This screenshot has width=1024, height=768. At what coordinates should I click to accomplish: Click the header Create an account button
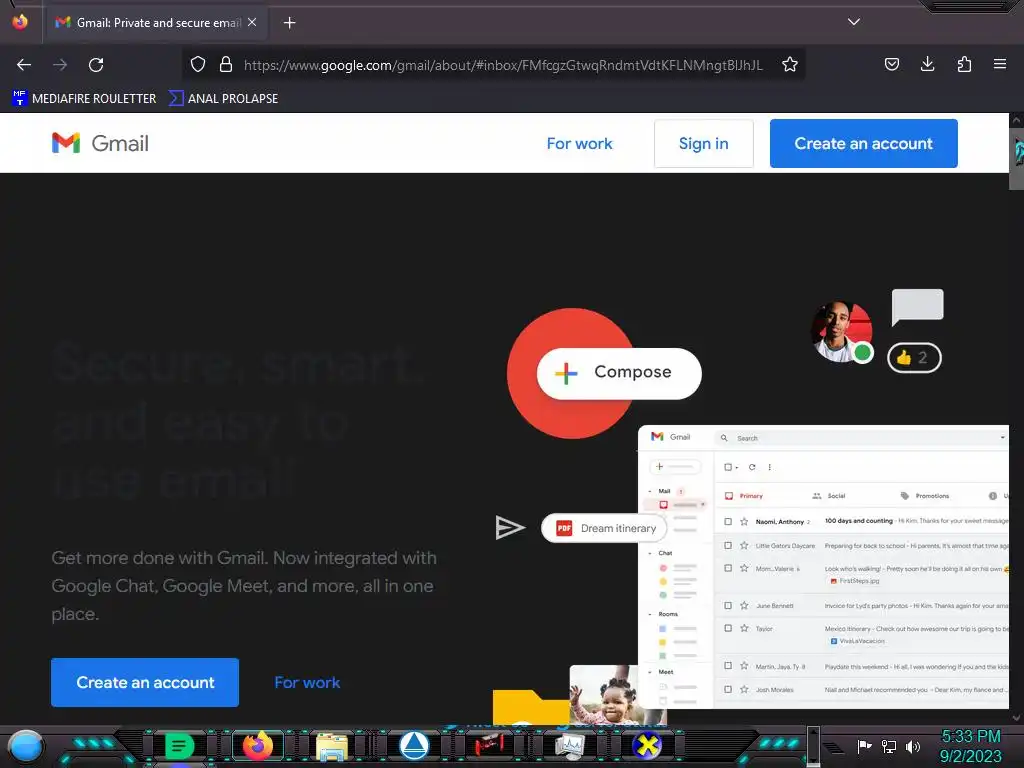(x=863, y=144)
